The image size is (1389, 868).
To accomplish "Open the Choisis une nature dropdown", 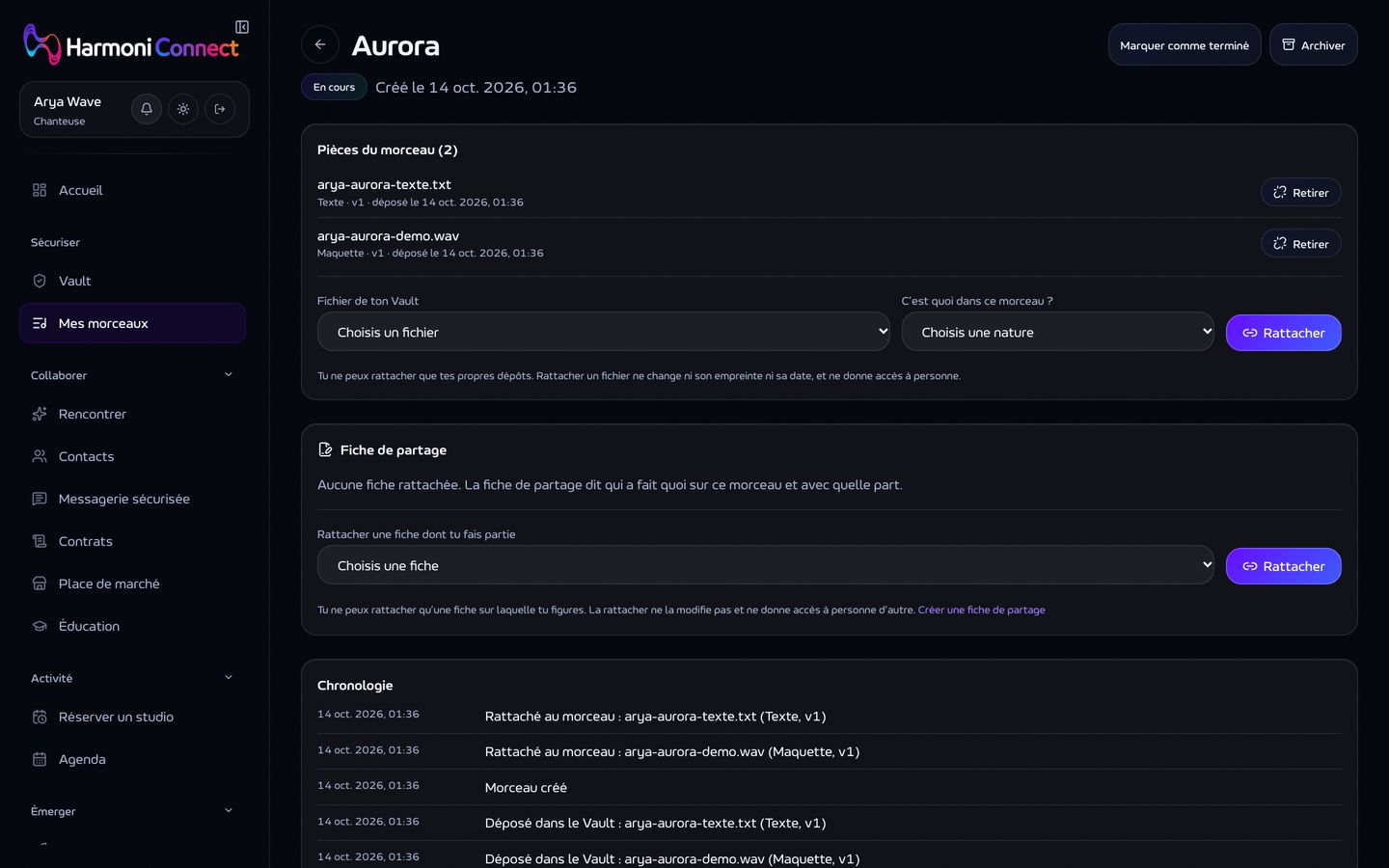I will coord(1057,332).
